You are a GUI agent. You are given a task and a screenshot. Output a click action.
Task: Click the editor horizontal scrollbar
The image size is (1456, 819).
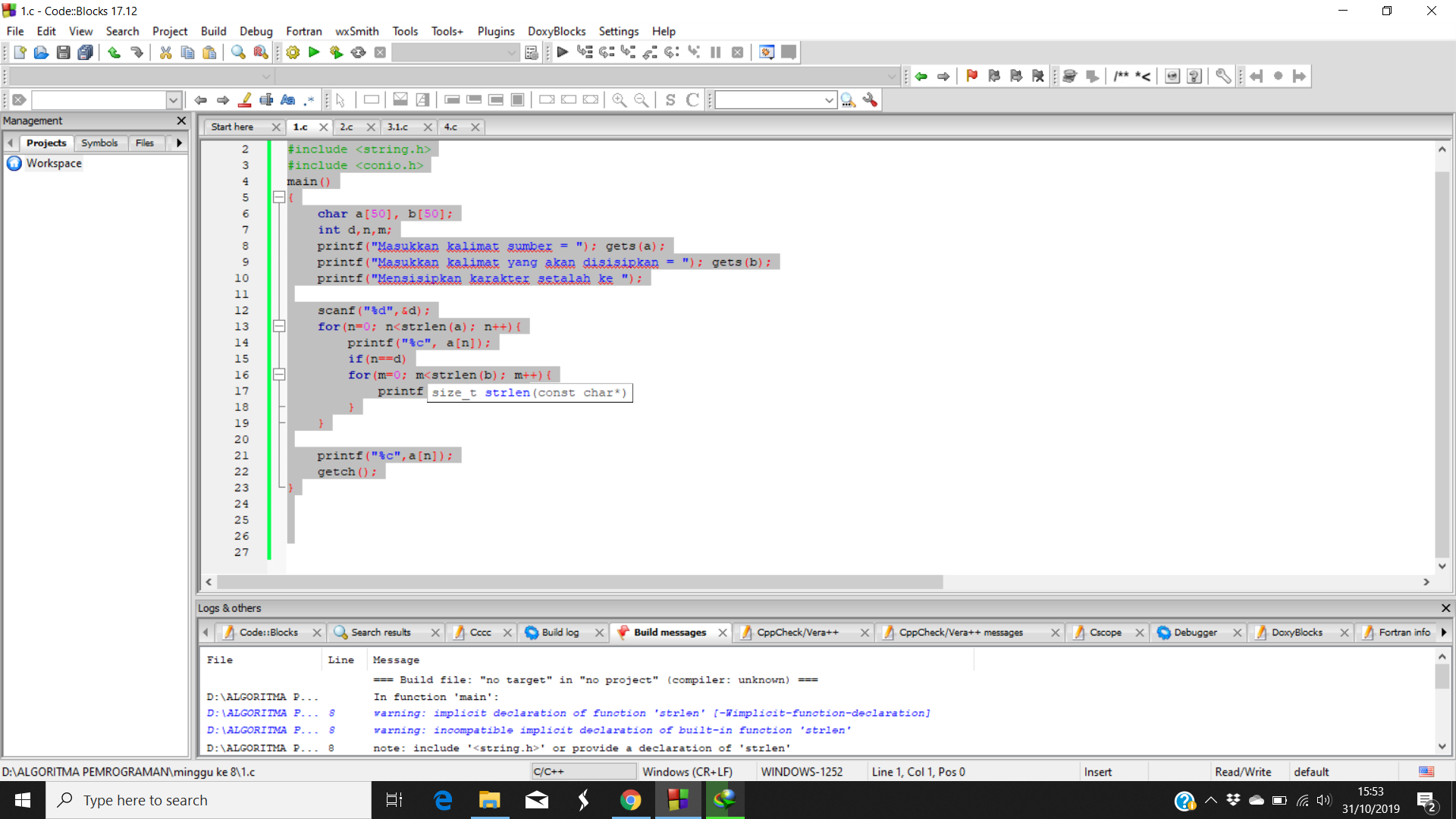579,582
